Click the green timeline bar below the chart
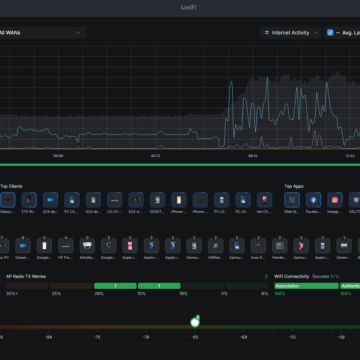 tap(180, 165)
